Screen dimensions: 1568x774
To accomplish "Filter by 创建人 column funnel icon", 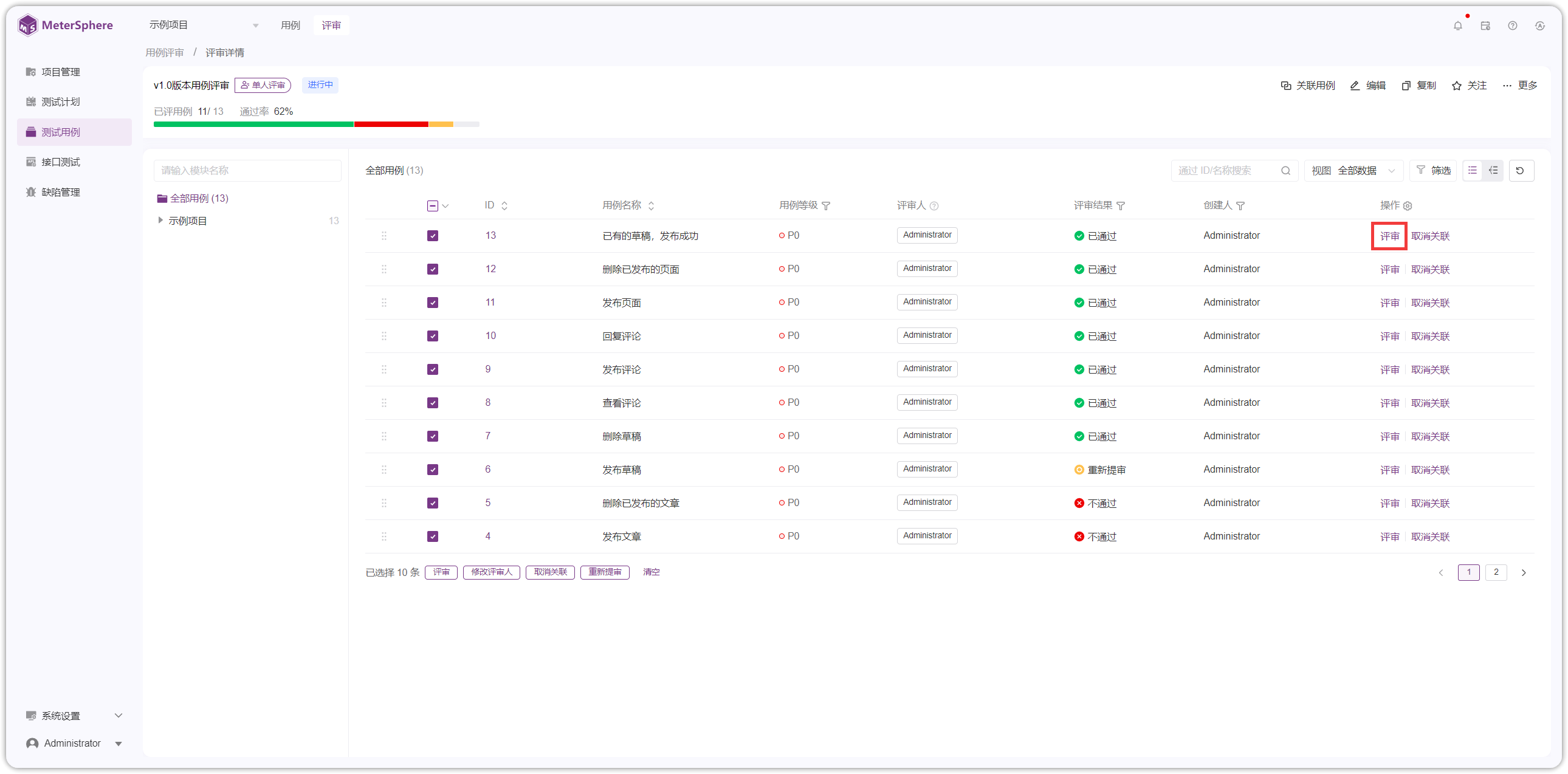I will point(1240,206).
